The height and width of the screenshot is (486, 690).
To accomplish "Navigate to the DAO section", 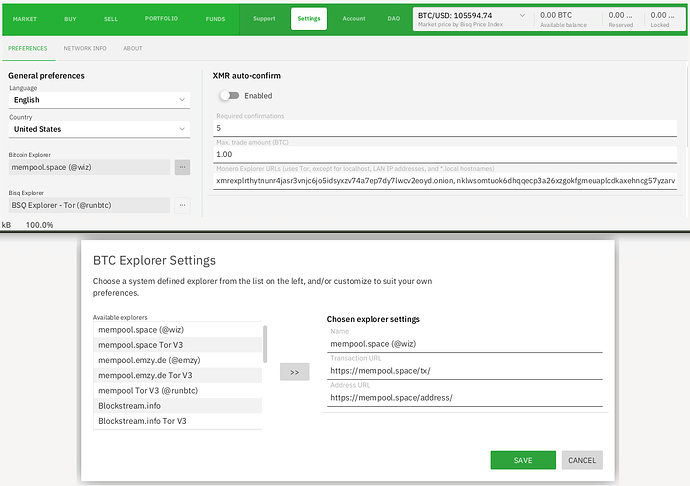I will (394, 19).
